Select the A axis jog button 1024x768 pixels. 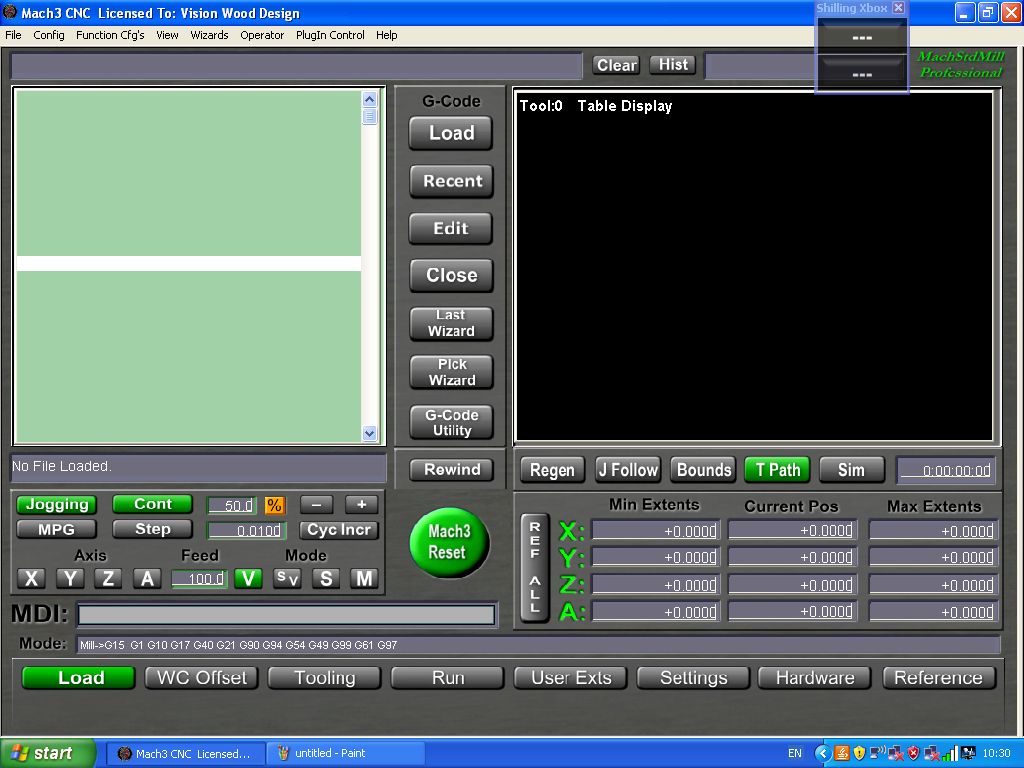(x=147, y=578)
